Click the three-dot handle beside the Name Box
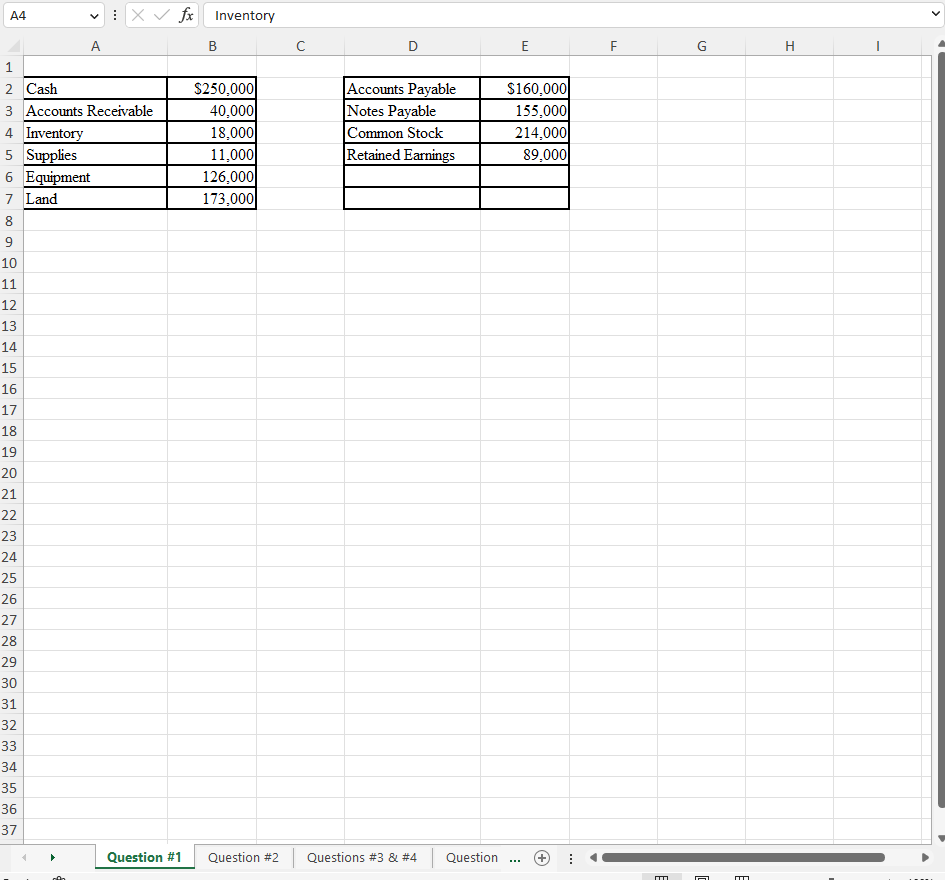 (115, 15)
